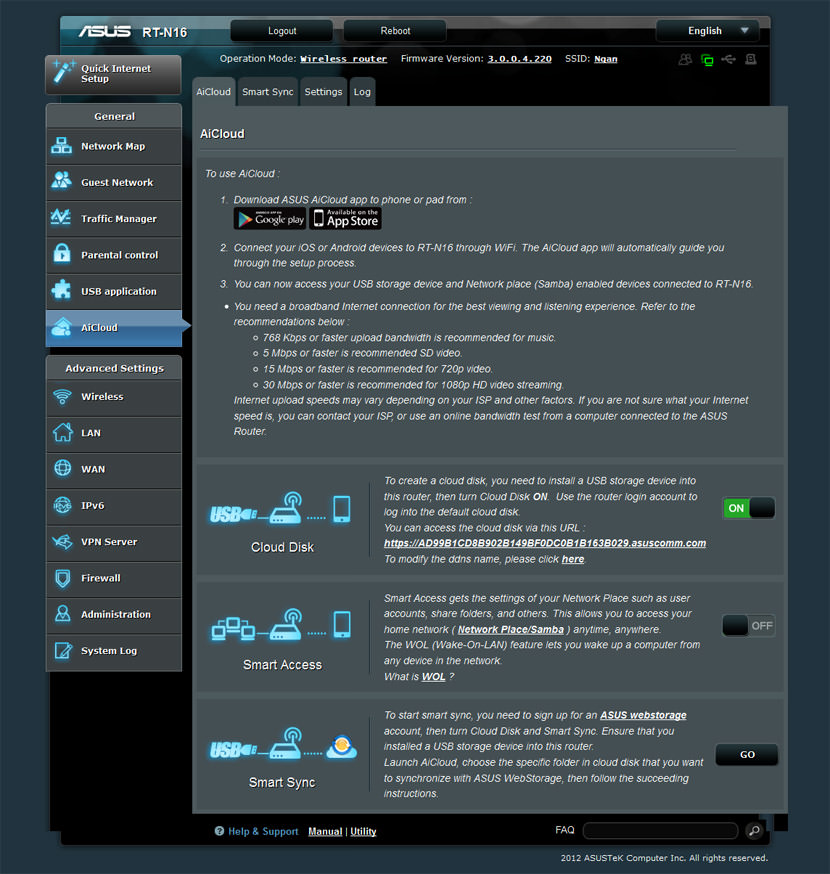Click the SSID Ngan link
This screenshot has height=874, width=830.
[x=605, y=59]
